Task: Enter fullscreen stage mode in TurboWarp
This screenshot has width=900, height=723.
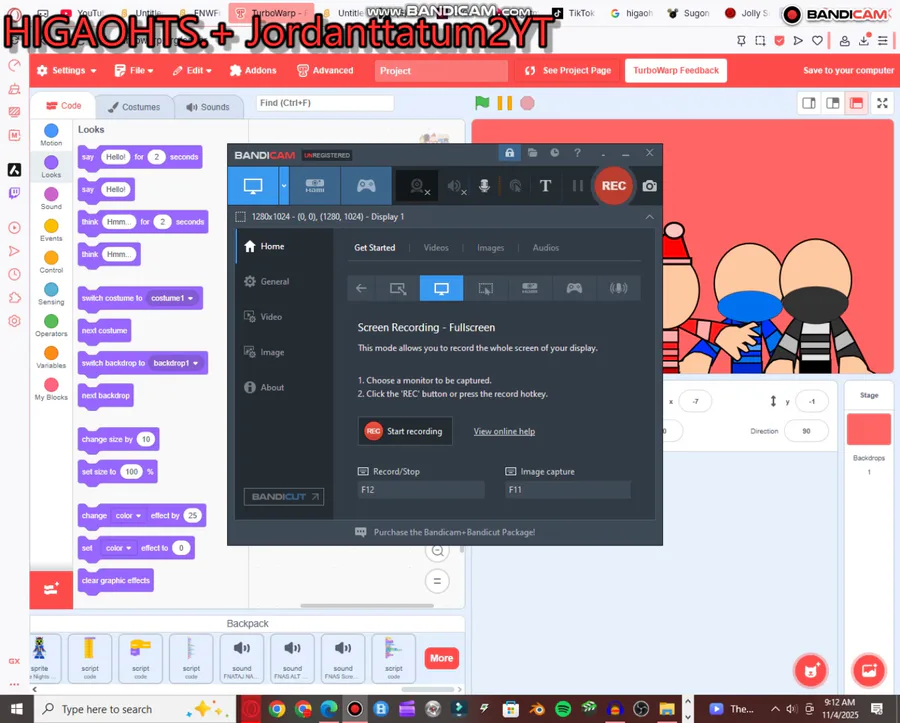Action: [882, 103]
